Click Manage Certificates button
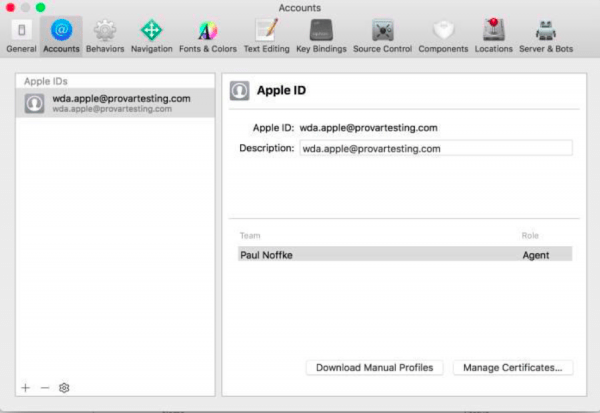This screenshot has height=413, width=600. click(513, 368)
